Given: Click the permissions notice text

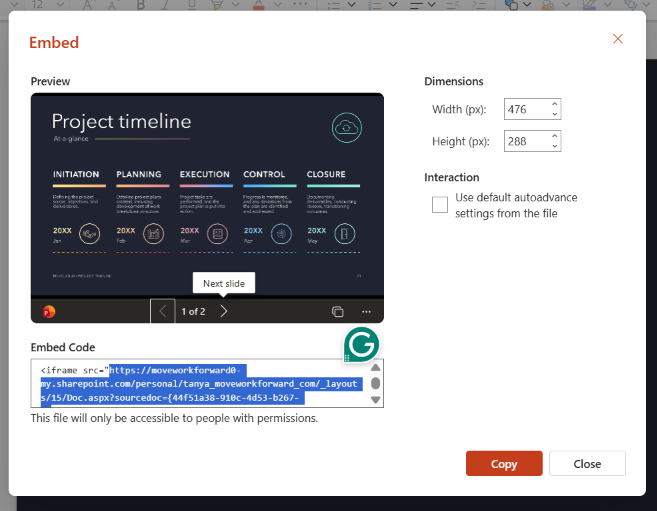Looking at the screenshot, I should click(x=174, y=418).
